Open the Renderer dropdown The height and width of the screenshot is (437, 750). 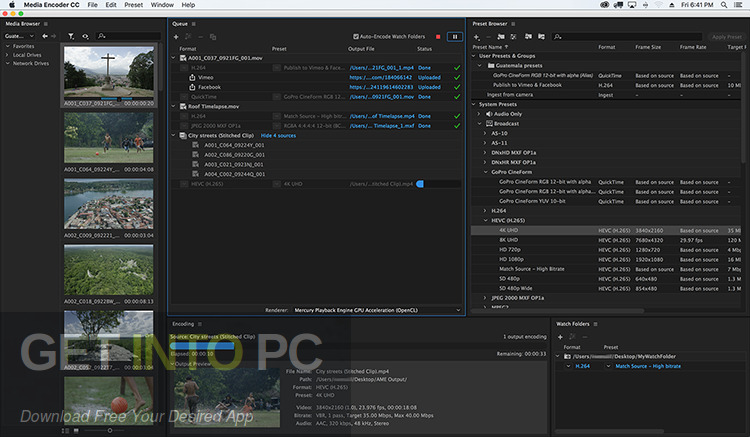coord(377,310)
